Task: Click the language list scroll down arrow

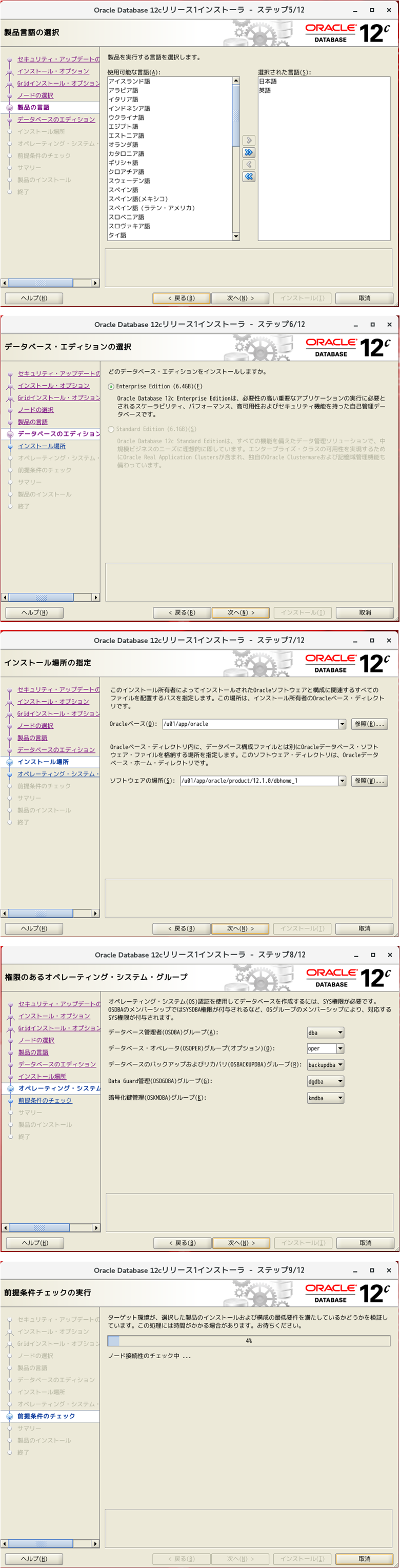Action: click(235, 236)
